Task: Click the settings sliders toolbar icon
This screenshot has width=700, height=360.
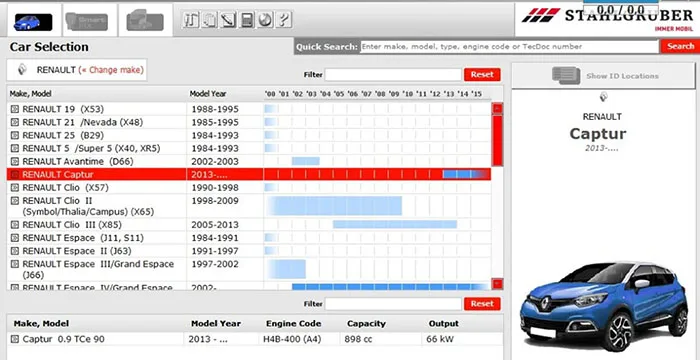Action: tap(191, 20)
